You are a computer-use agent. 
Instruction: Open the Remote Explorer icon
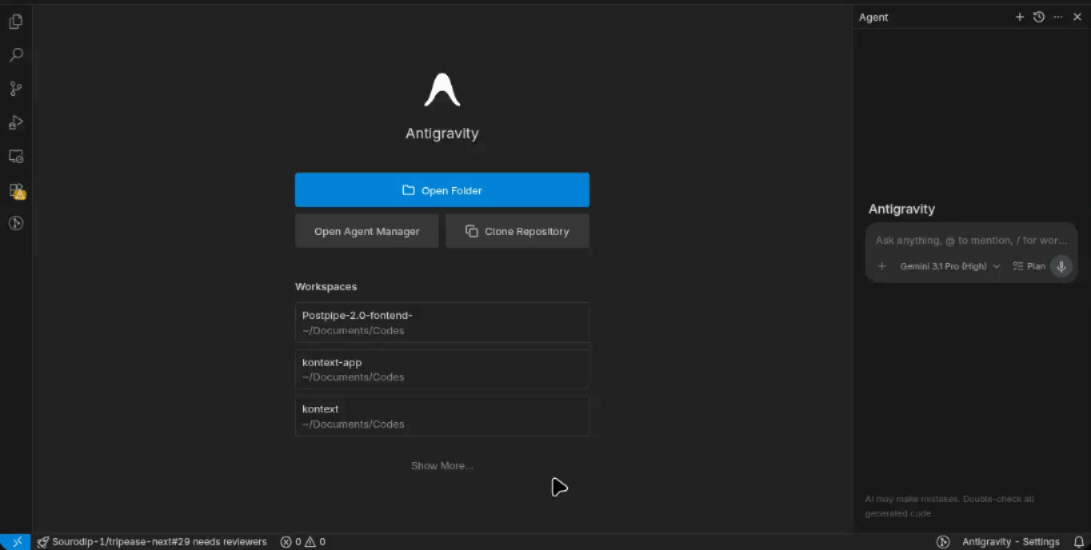[x=15, y=156]
